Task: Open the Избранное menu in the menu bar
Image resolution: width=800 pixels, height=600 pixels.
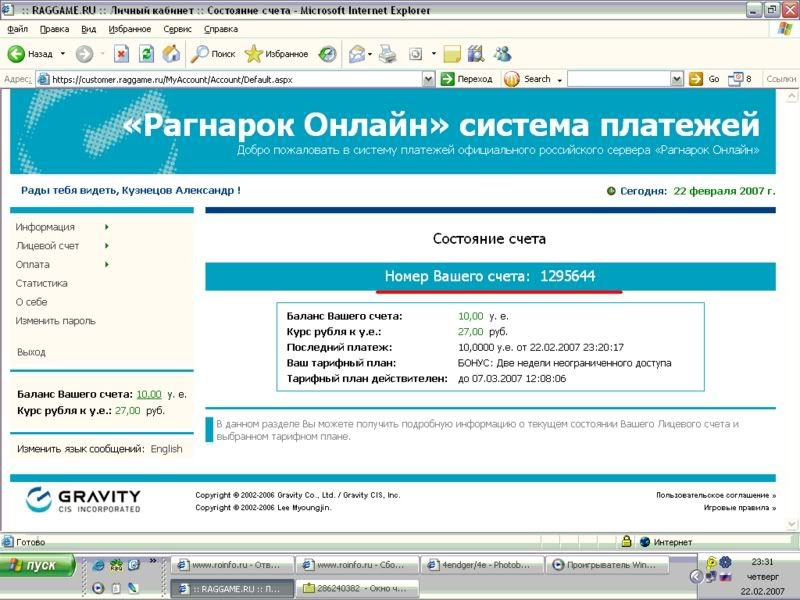Action: point(130,29)
